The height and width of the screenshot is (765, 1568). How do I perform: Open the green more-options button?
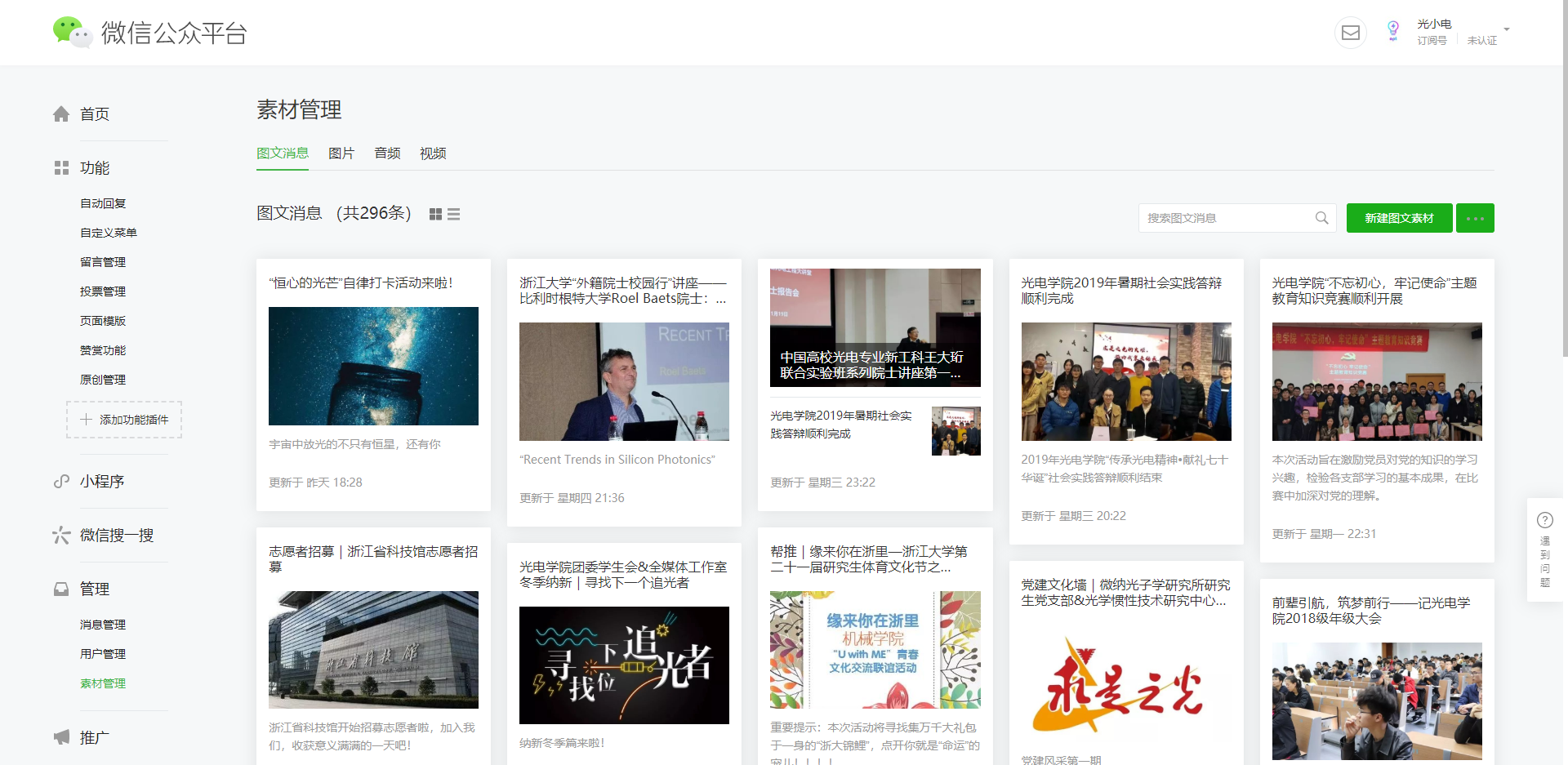click(x=1475, y=218)
